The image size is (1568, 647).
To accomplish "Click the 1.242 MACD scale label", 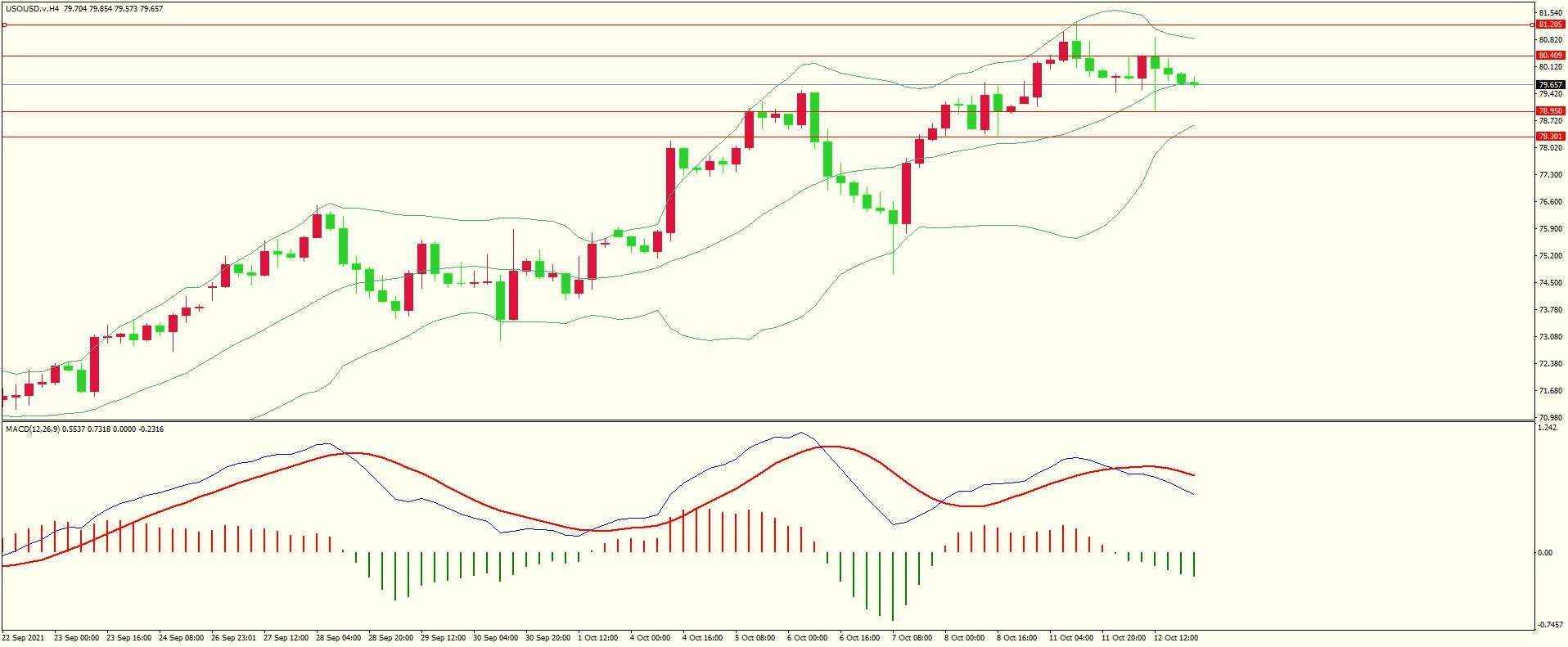I will (1548, 428).
